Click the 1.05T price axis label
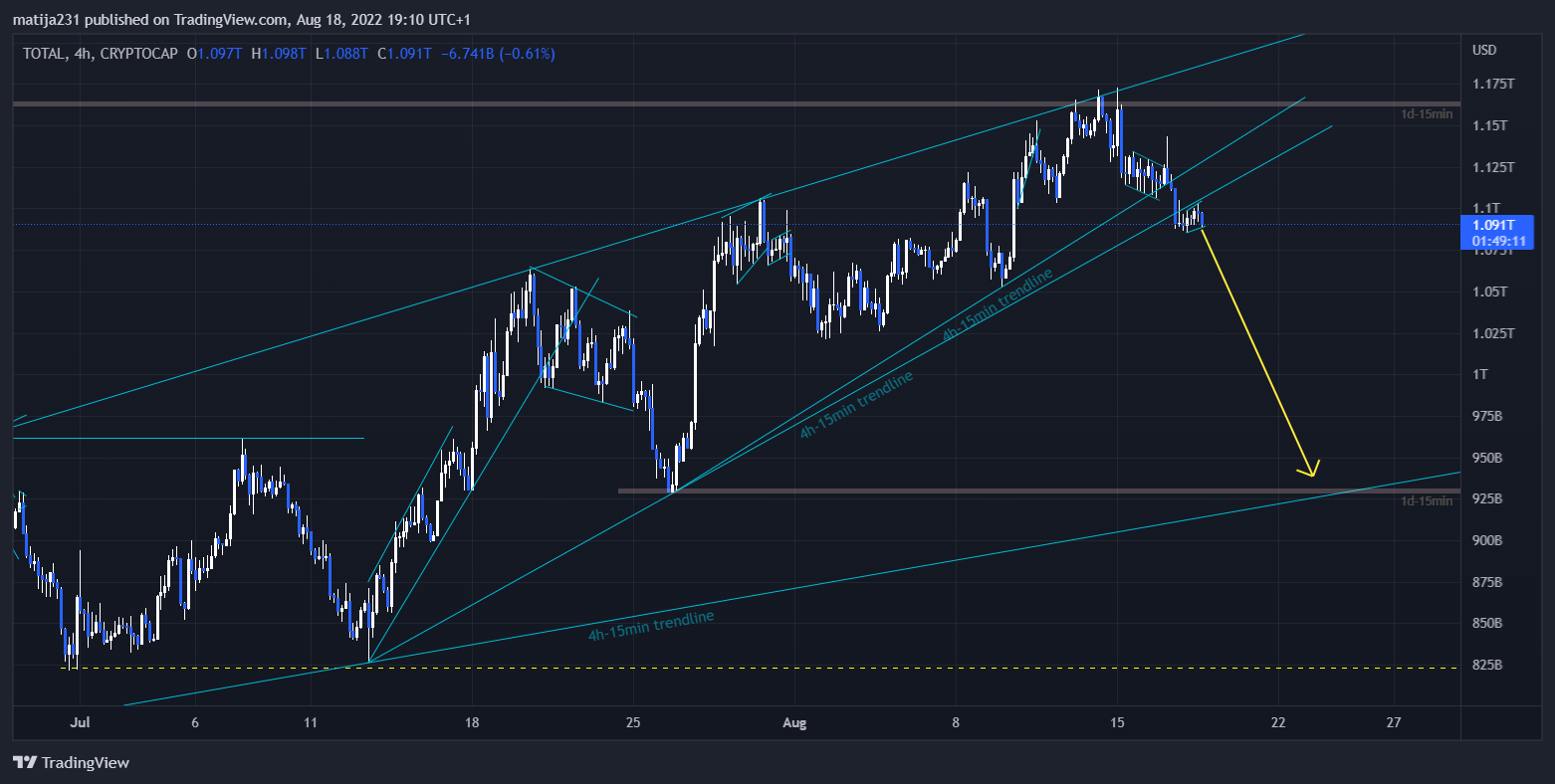The image size is (1555, 784). [1490, 292]
